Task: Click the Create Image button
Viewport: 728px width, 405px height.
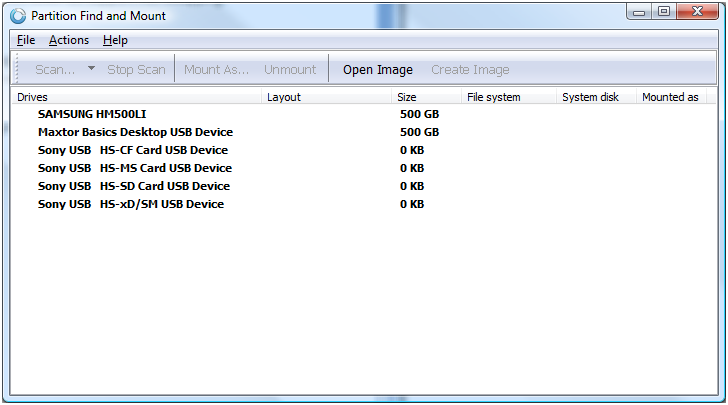Action: pyautogui.click(x=470, y=70)
